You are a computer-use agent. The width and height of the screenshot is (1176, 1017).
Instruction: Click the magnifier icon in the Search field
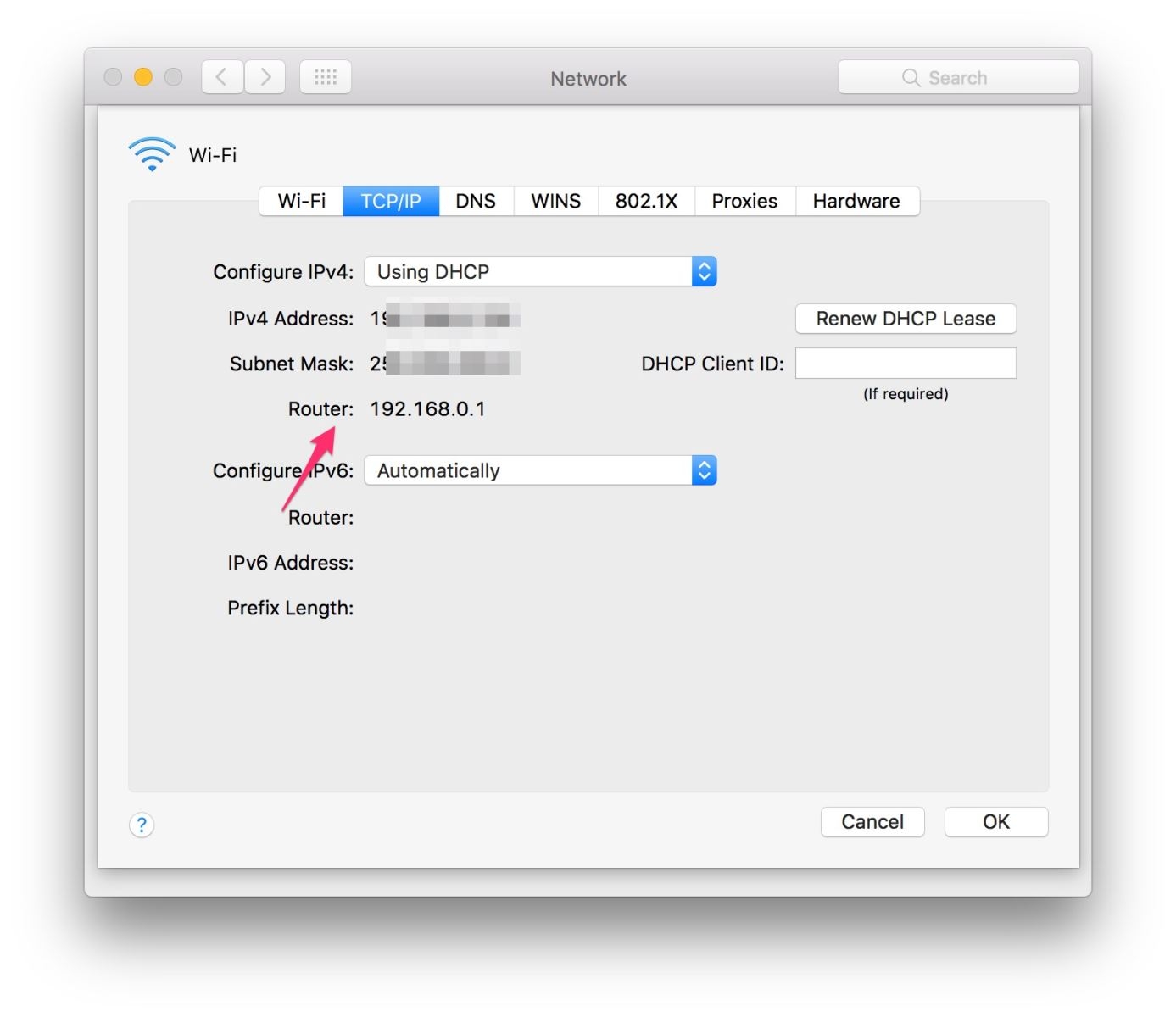click(911, 78)
